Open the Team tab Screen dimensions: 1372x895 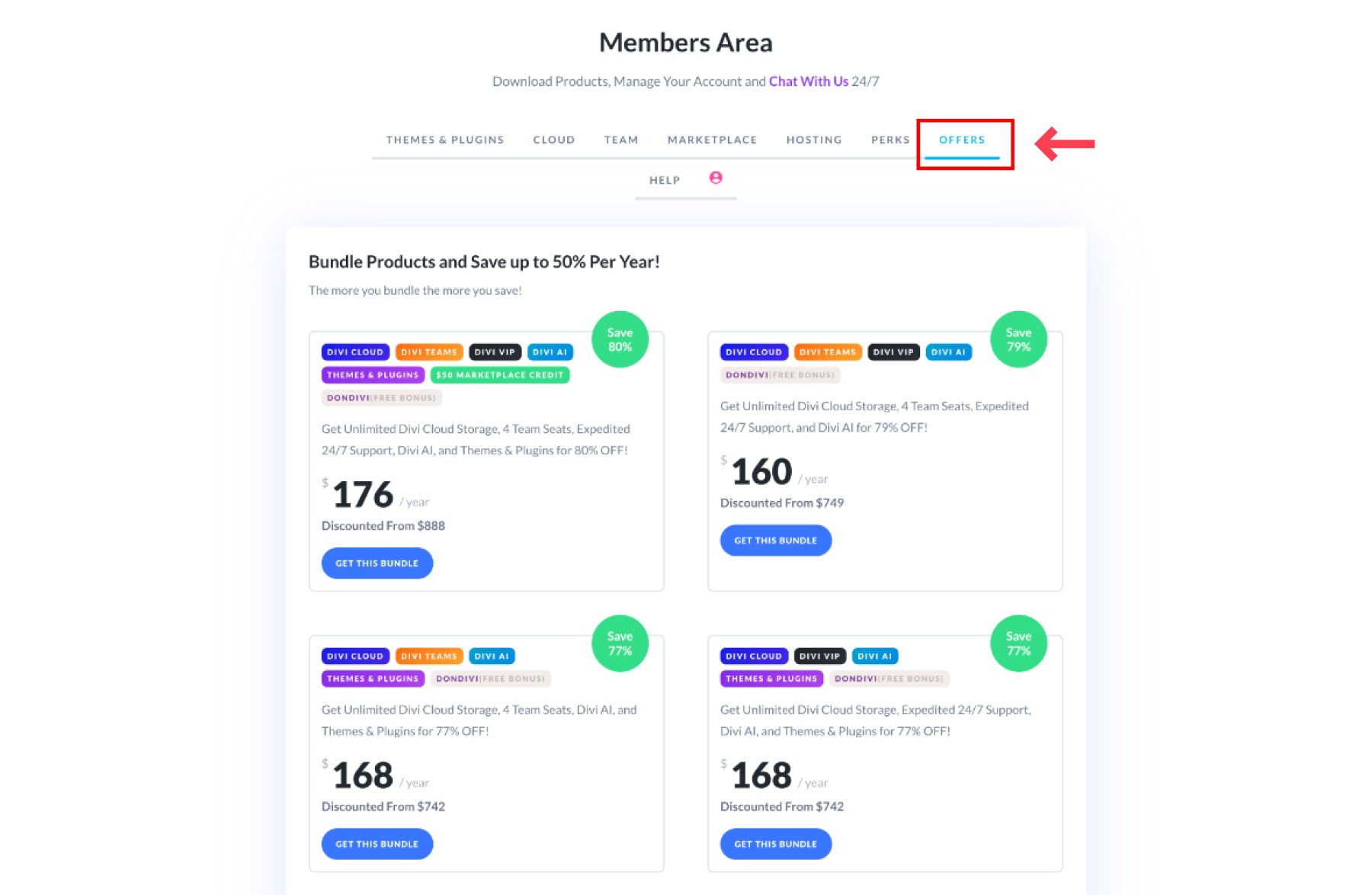pos(620,140)
